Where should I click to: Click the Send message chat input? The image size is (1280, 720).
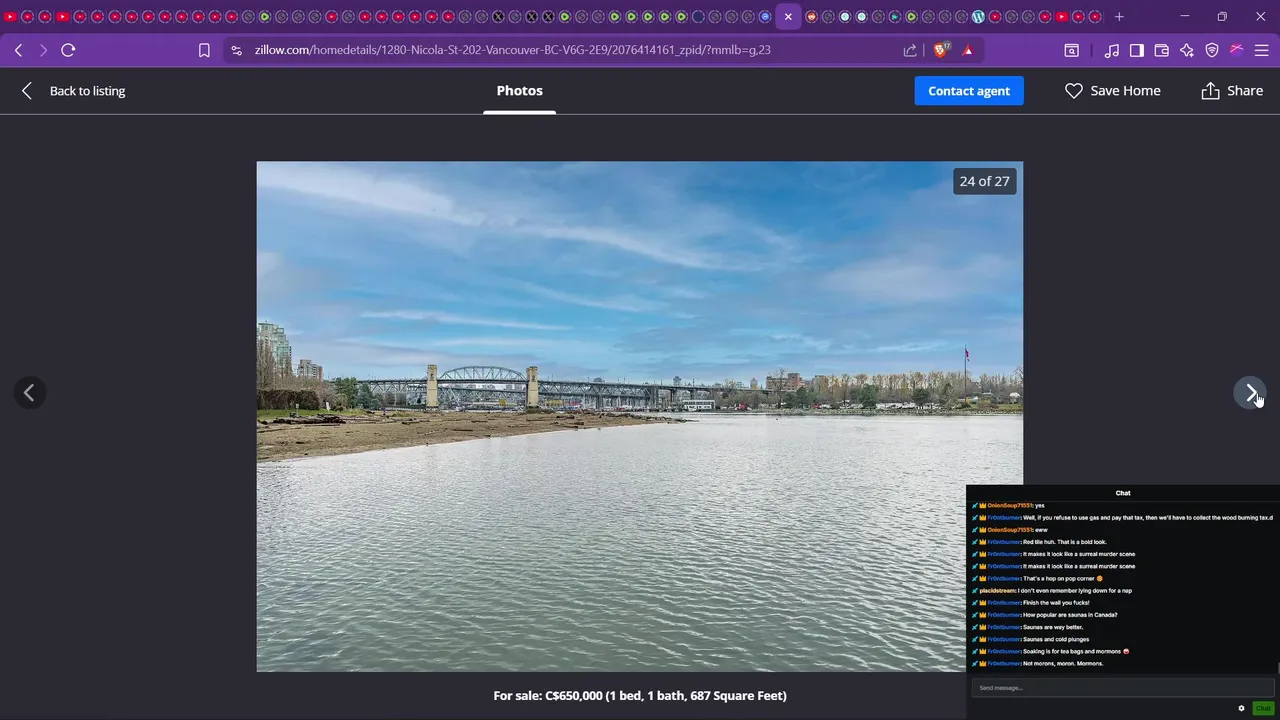click(1122, 688)
